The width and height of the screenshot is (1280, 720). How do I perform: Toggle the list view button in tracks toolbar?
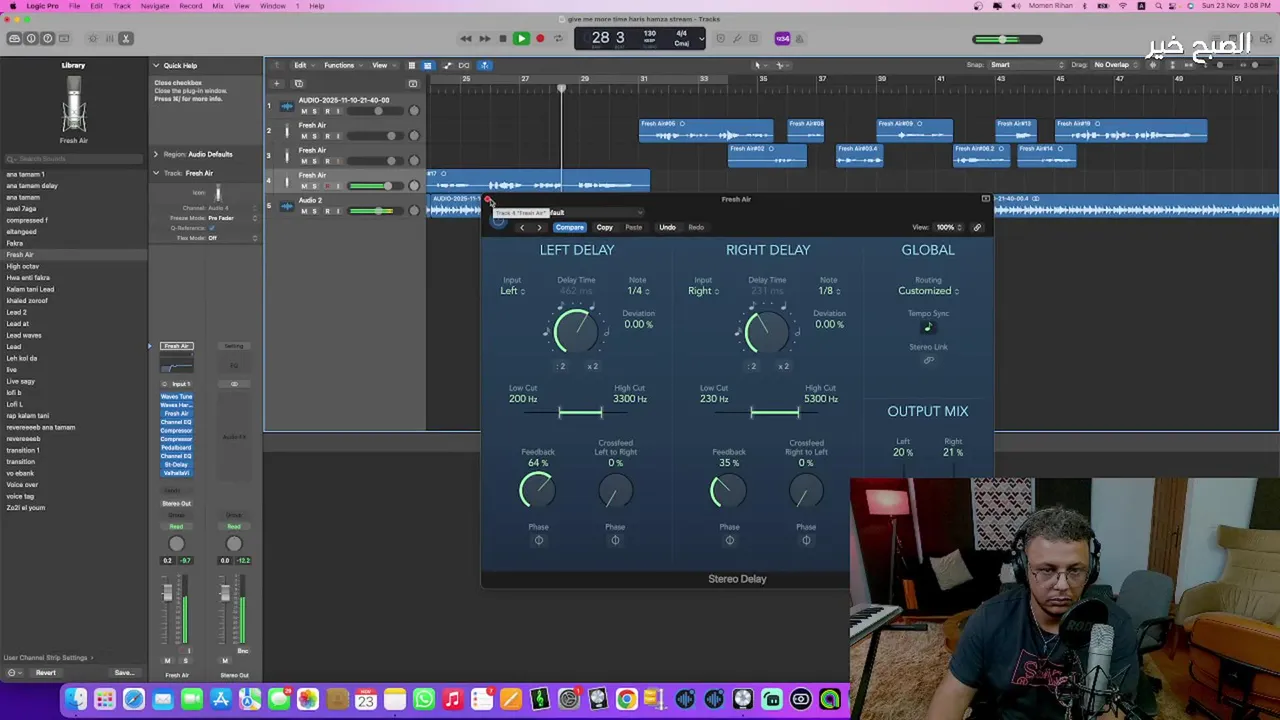(427, 65)
